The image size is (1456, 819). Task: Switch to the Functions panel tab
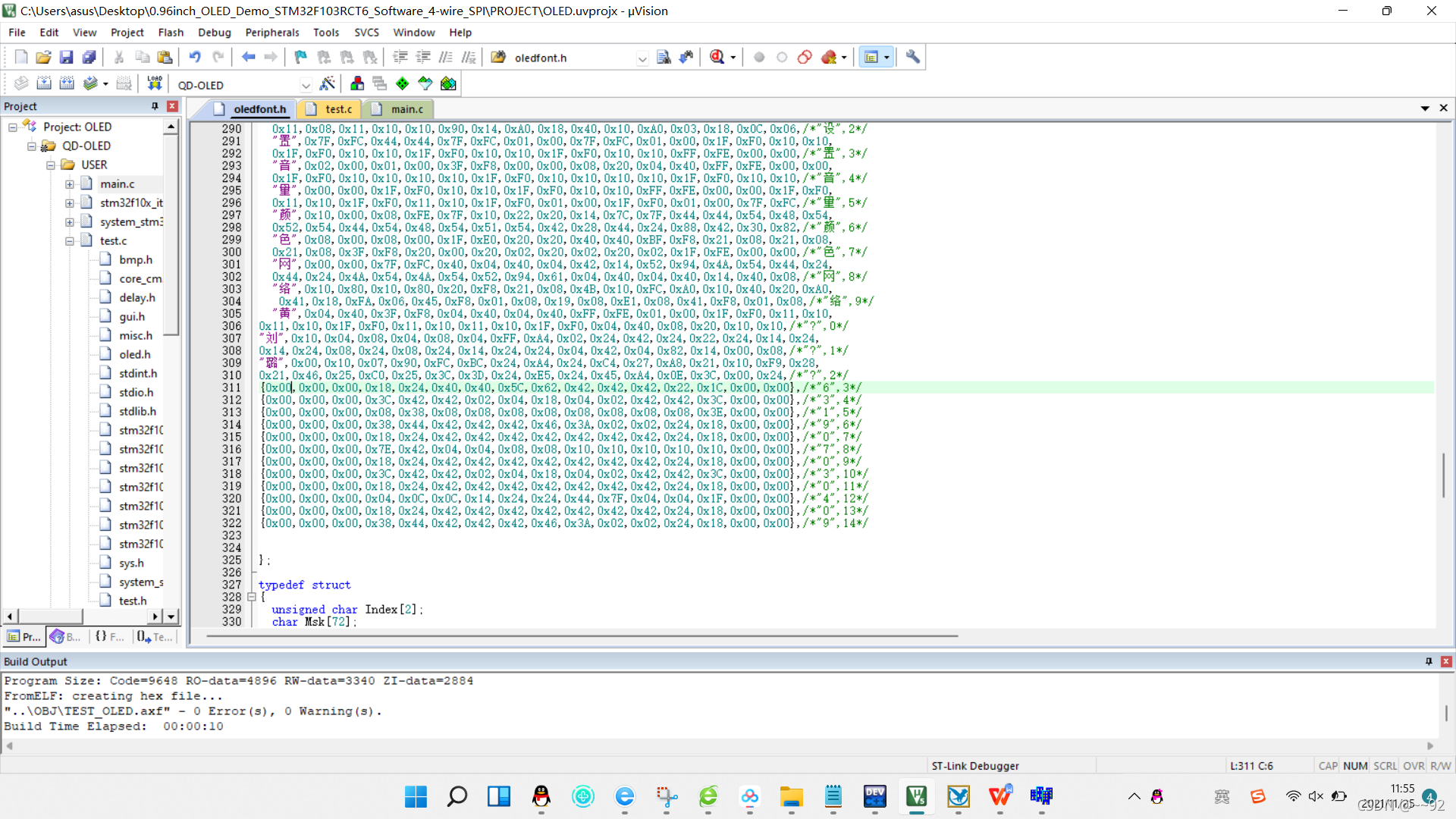coord(109,637)
